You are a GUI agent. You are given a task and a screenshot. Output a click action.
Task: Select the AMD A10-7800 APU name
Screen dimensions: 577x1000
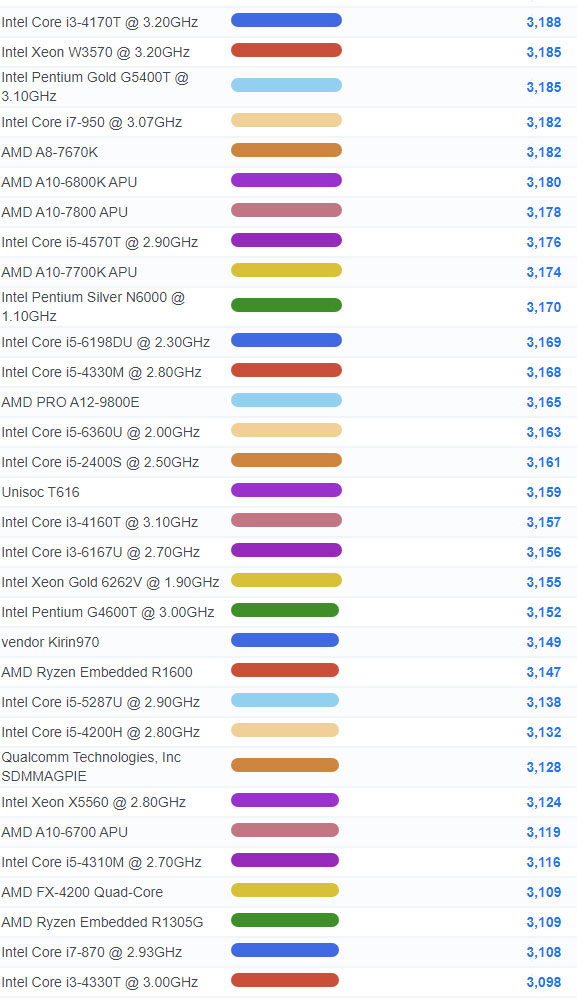[x=64, y=212]
